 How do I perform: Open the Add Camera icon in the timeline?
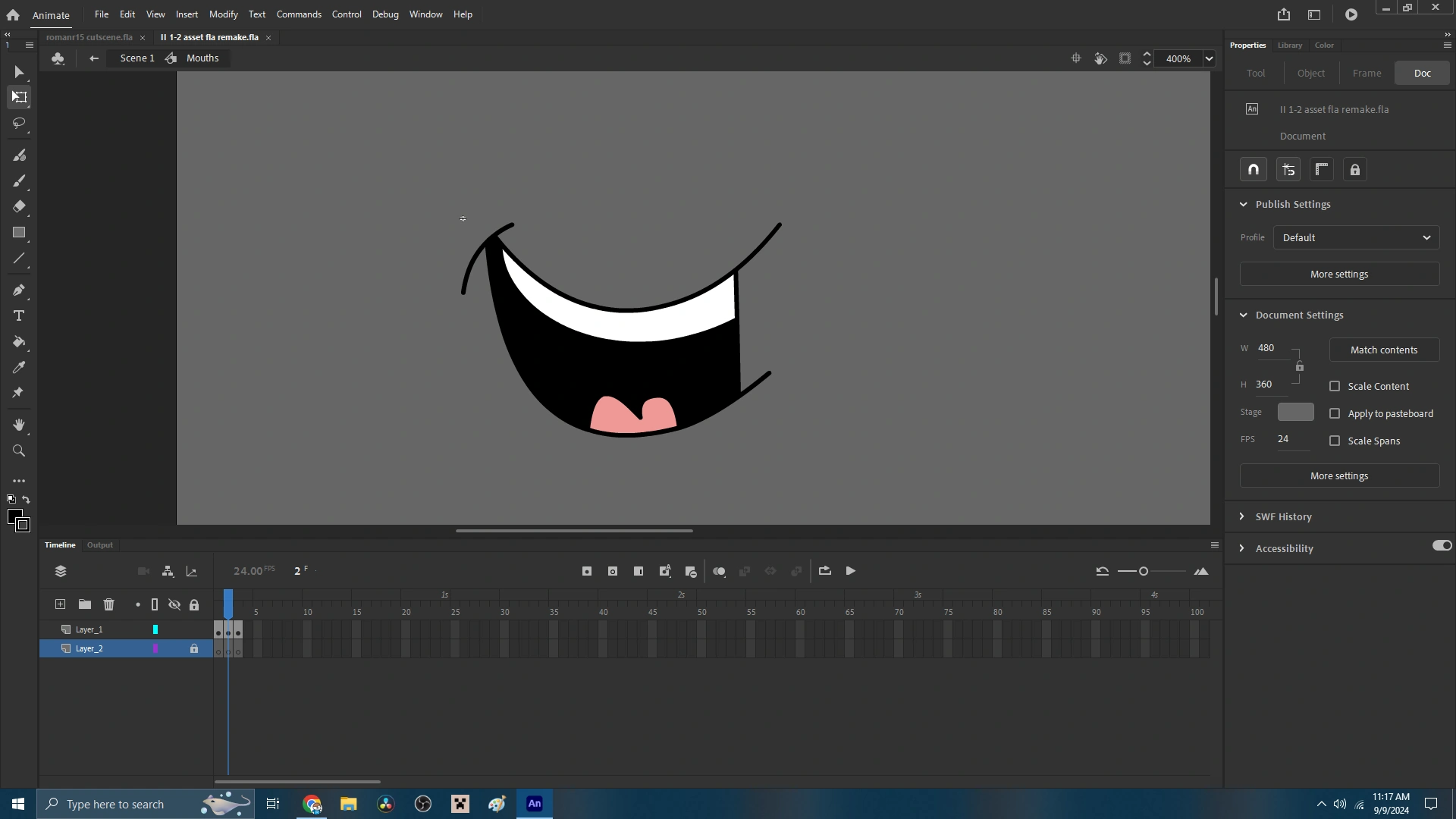tap(143, 571)
